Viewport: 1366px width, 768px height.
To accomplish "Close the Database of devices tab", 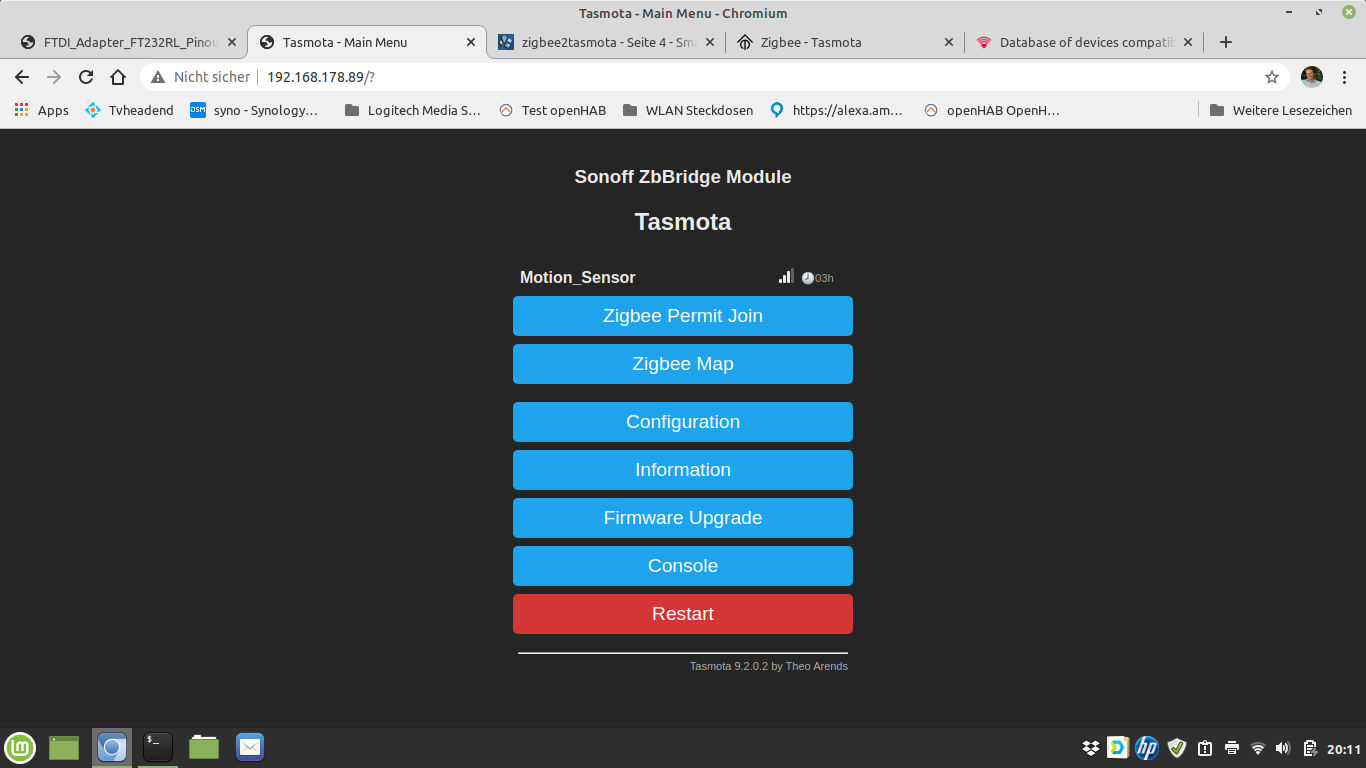I will [1188, 42].
